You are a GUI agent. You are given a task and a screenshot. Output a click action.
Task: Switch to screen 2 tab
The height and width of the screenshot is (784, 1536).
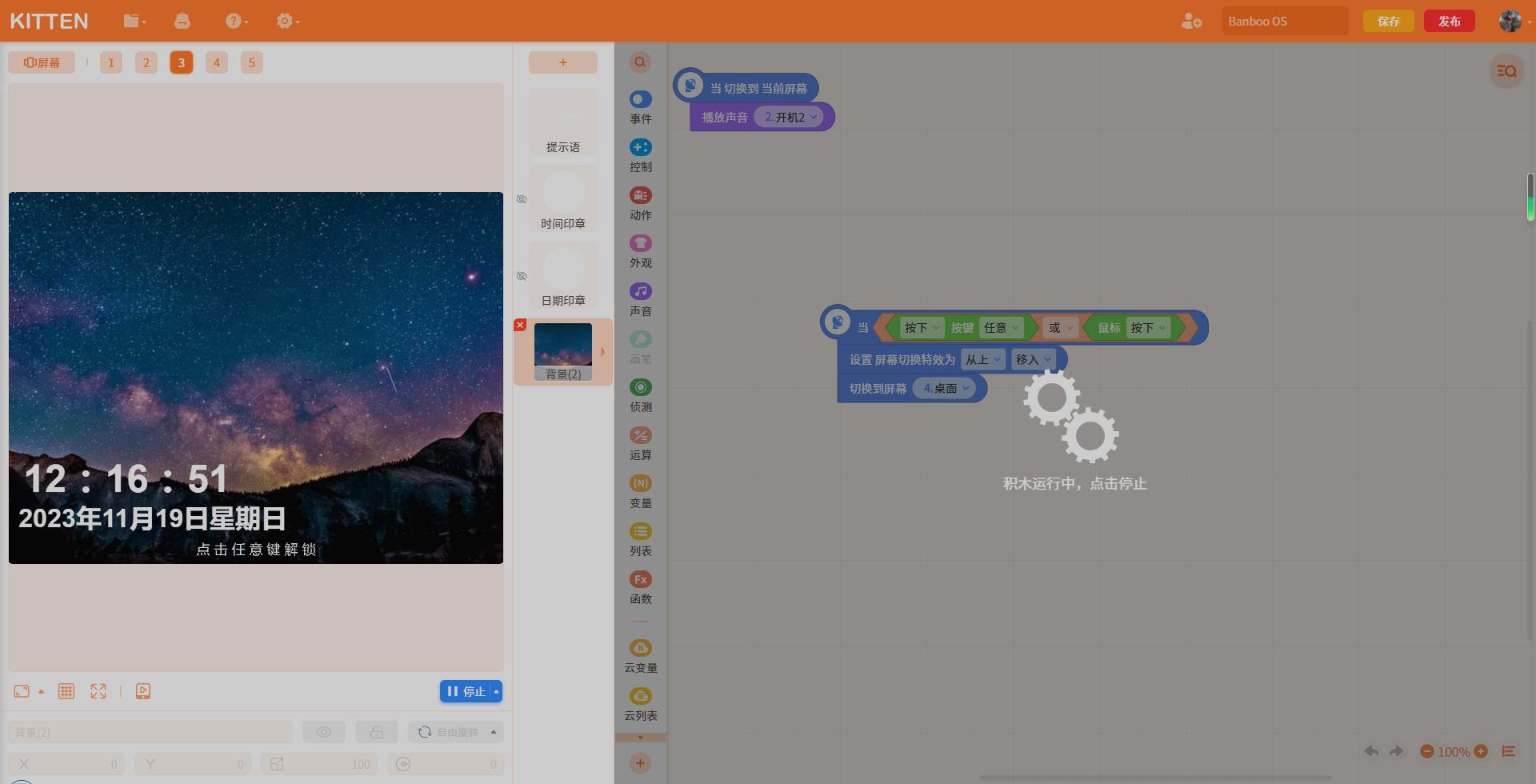pyautogui.click(x=146, y=62)
